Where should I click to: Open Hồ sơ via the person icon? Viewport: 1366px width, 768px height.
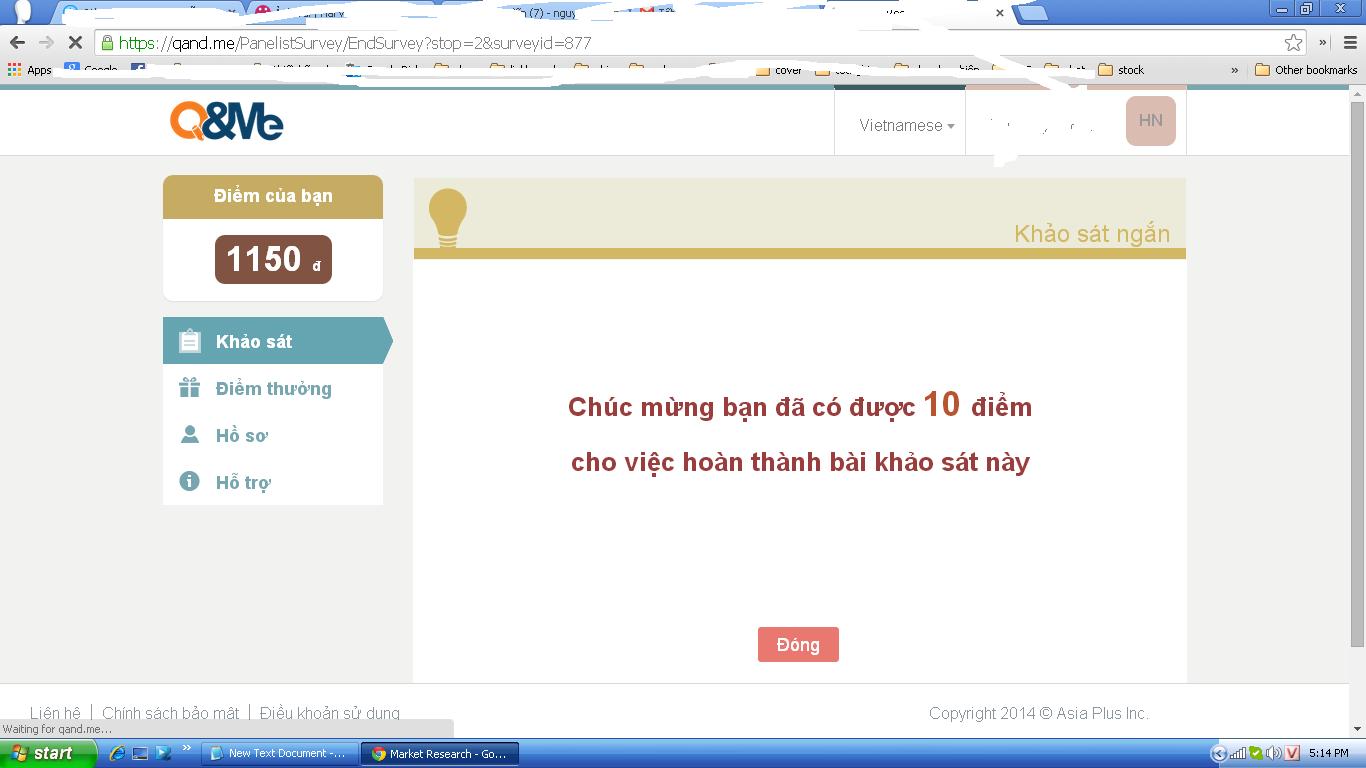pos(189,434)
